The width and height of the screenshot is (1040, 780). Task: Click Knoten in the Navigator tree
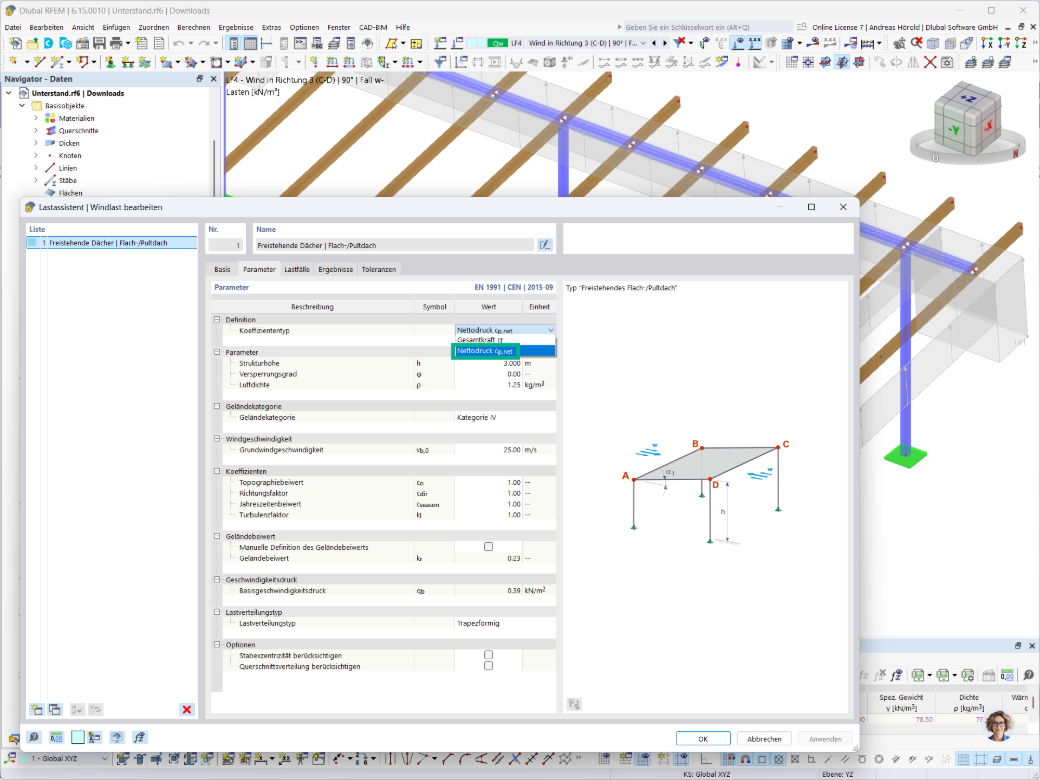point(70,156)
